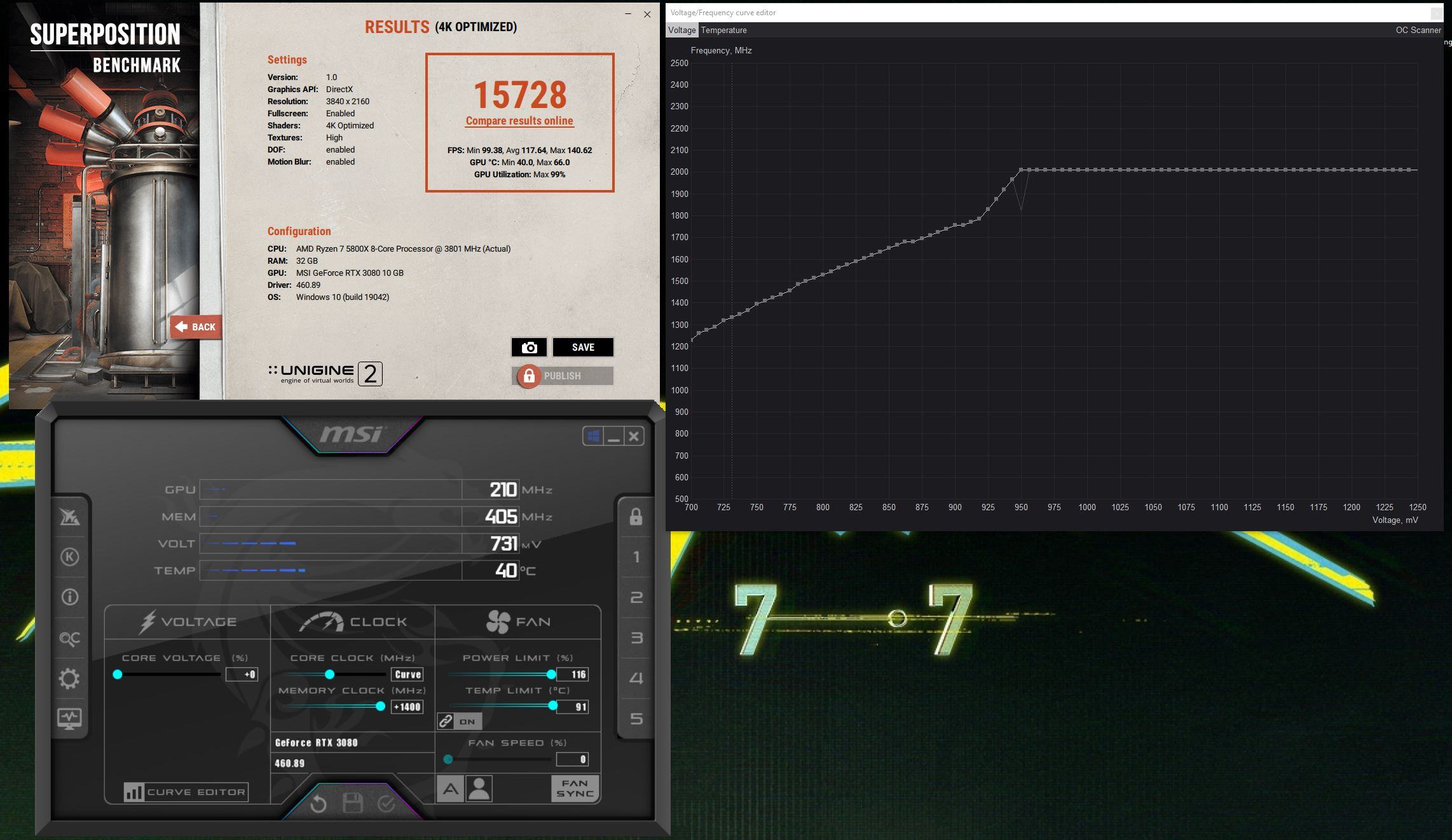Click the Curve Editor button
Image resolution: width=1452 pixels, height=840 pixels.
tap(186, 792)
